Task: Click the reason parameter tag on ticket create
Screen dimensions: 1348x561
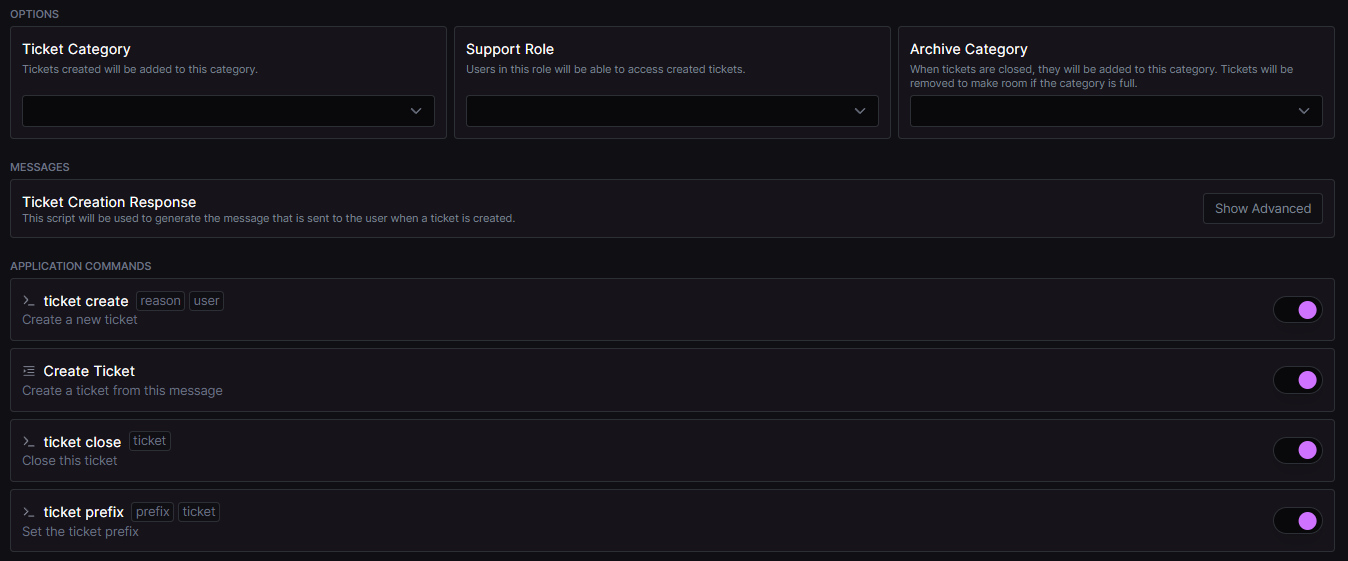Action: point(160,301)
